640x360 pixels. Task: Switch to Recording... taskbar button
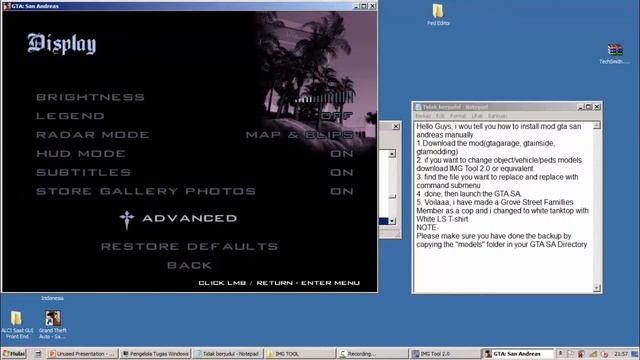point(372,354)
